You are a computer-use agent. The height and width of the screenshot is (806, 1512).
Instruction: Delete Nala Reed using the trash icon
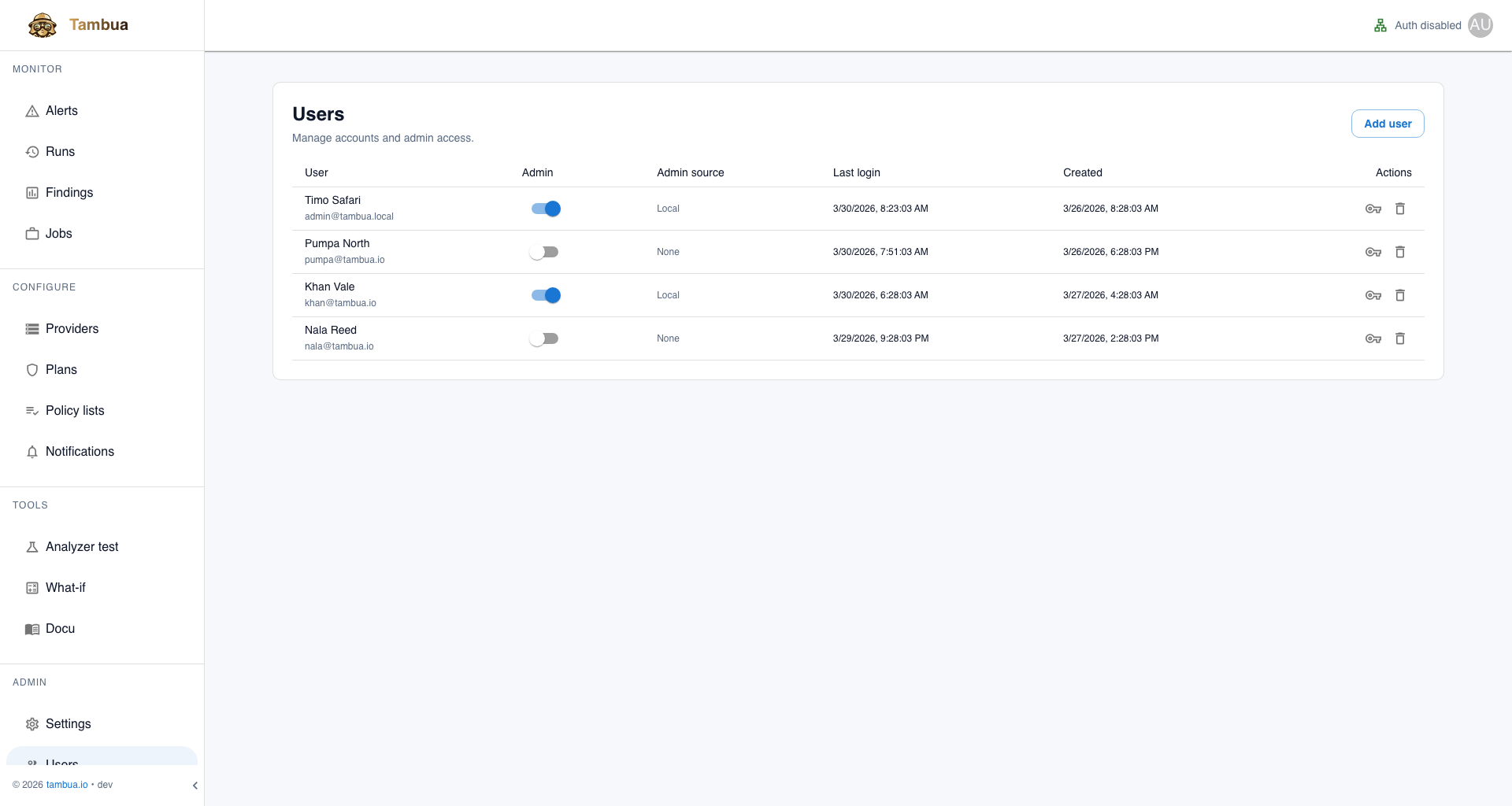(1400, 338)
